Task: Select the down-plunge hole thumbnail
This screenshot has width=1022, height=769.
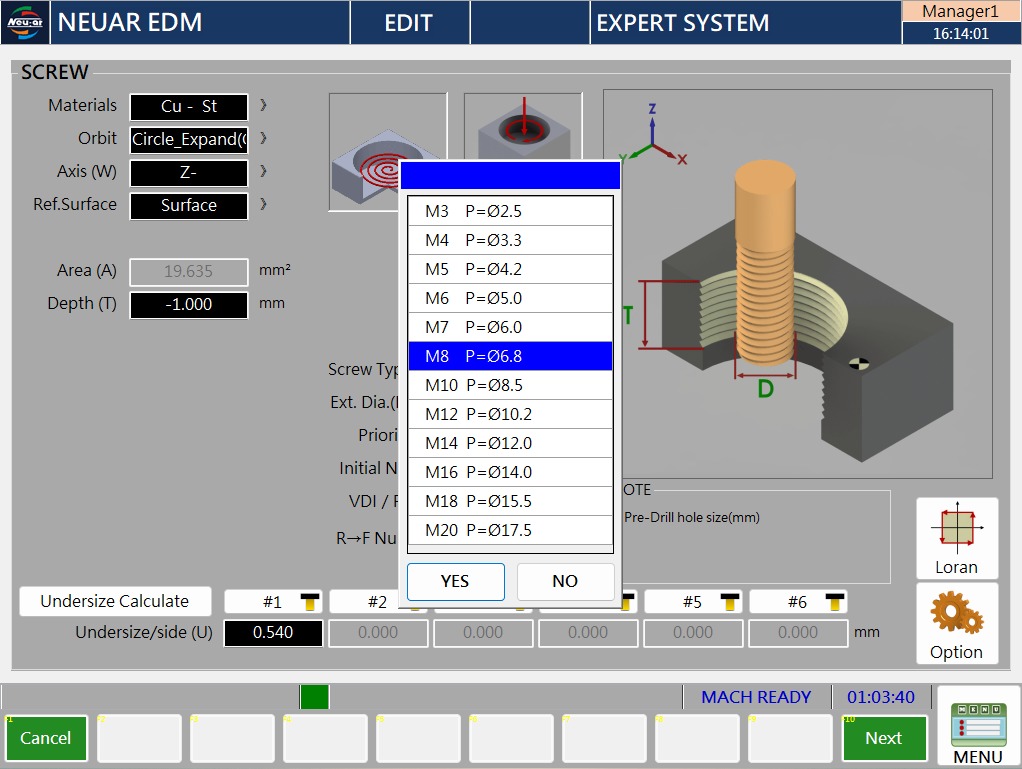Action: pyautogui.click(x=523, y=128)
